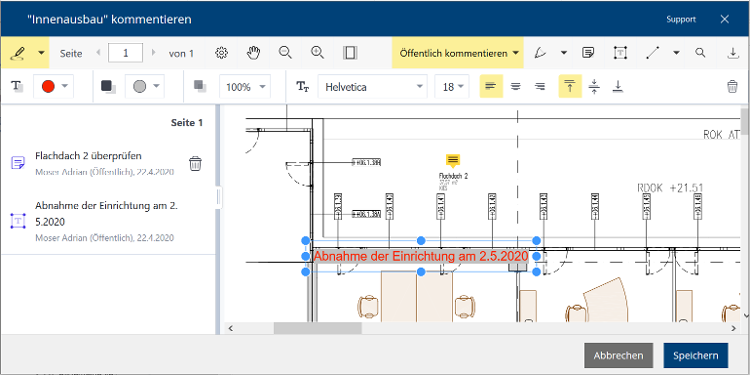This screenshot has width=750, height=375.
Task: Open the gray fill color picker
Action: 145,87
